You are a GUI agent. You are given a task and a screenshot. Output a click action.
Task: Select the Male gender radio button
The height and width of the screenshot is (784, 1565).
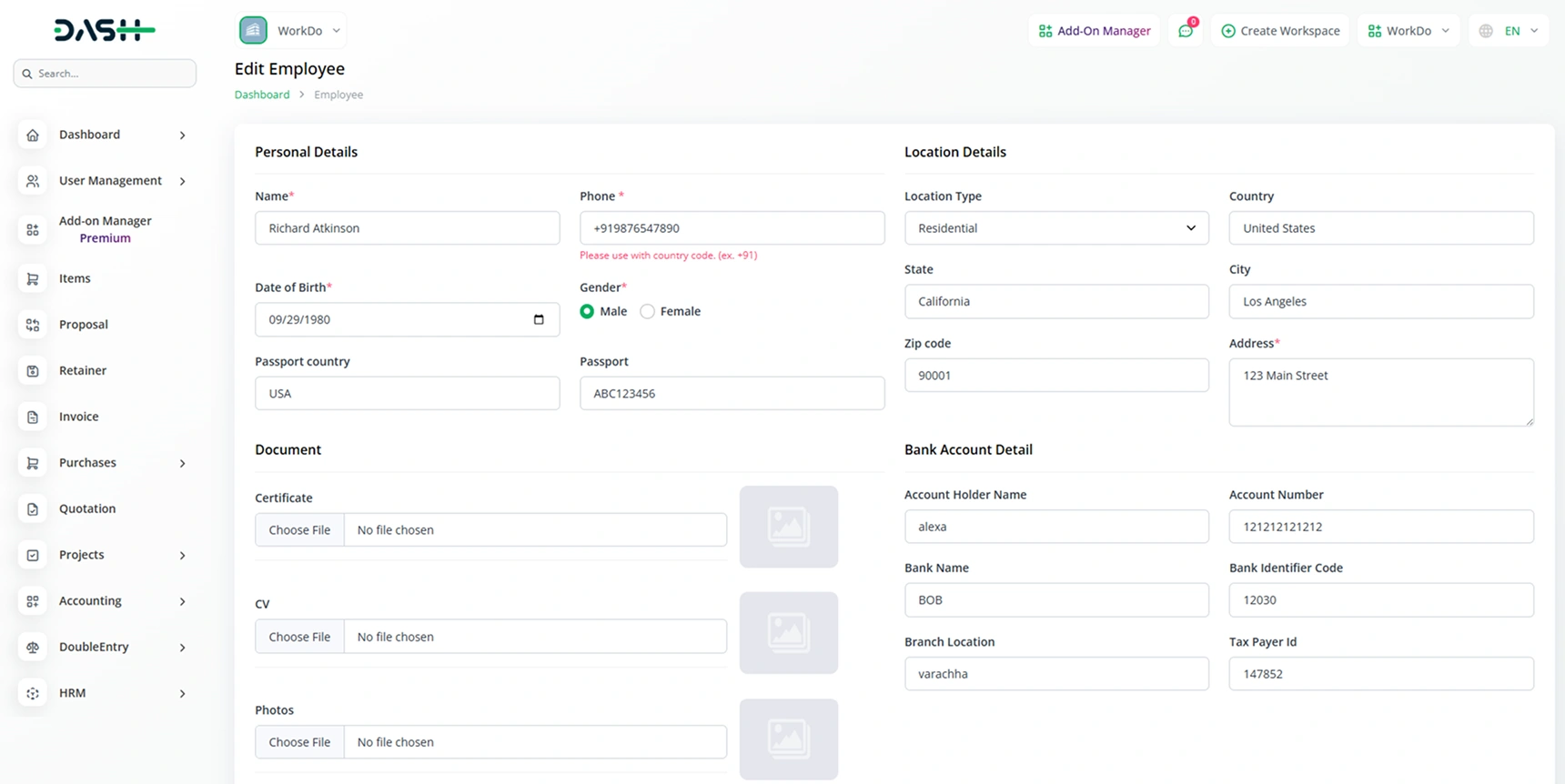[x=587, y=312]
